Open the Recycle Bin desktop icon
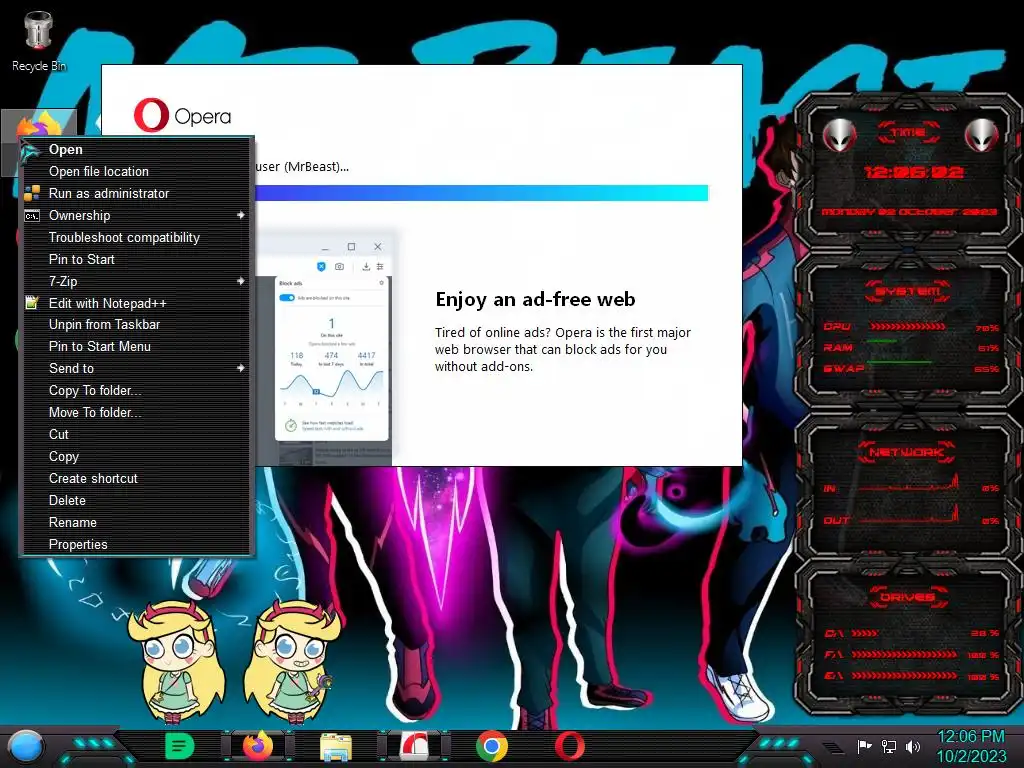 point(39,41)
